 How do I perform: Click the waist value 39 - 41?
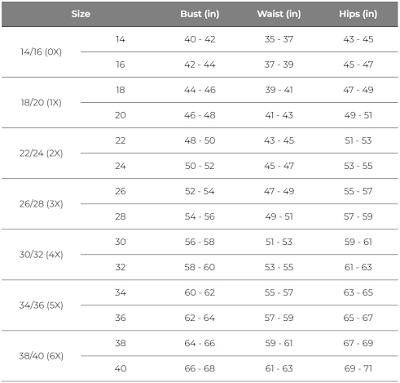pyautogui.click(x=279, y=90)
